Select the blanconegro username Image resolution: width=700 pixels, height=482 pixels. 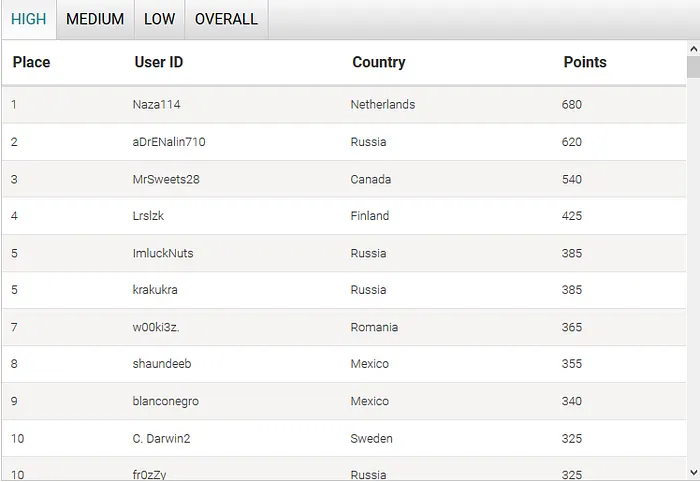click(x=165, y=401)
